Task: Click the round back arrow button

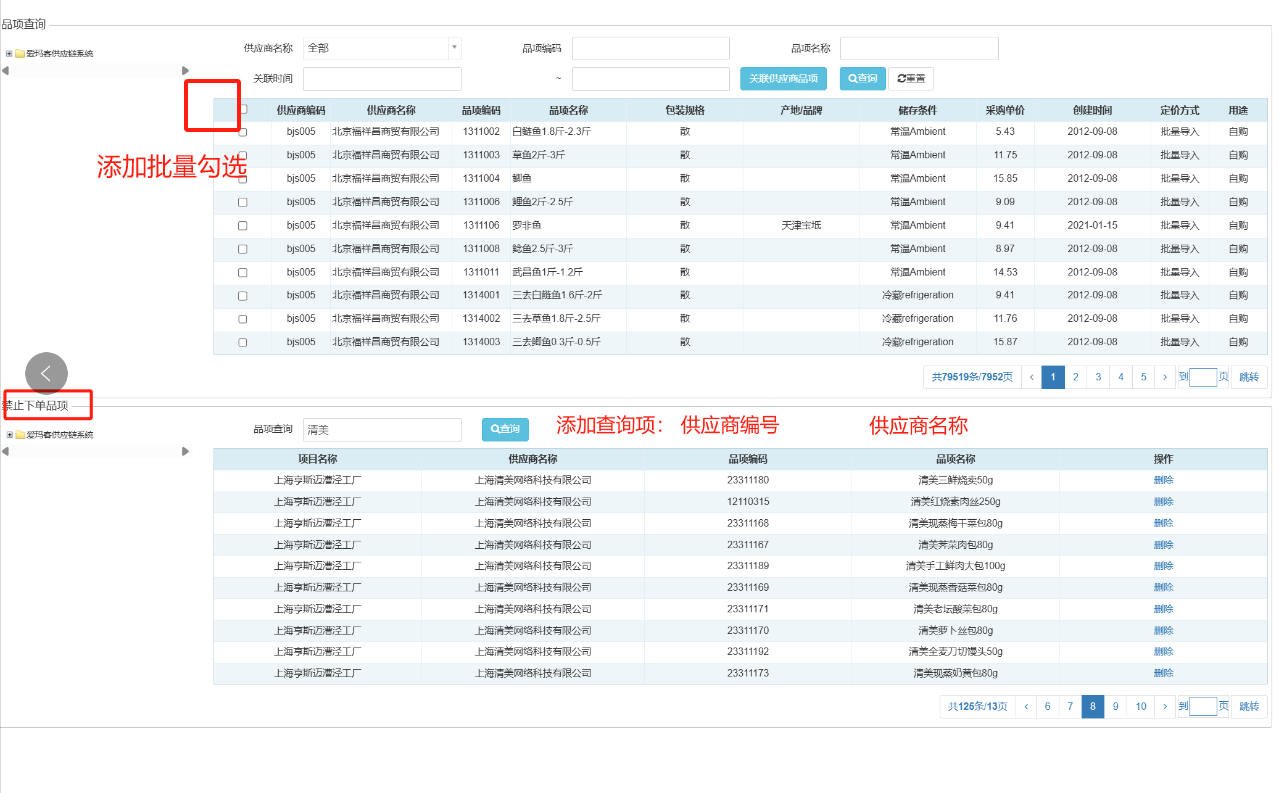Action: [46, 373]
